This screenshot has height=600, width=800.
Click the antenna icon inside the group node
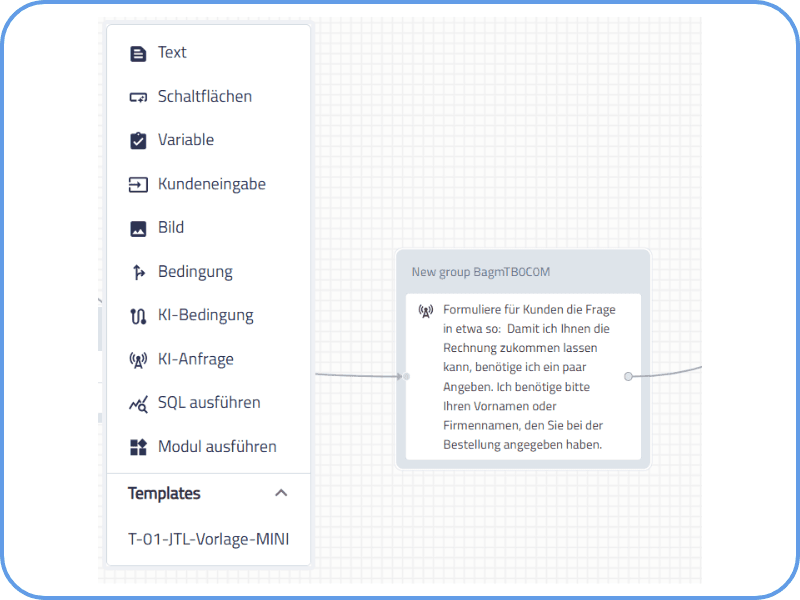click(426, 311)
